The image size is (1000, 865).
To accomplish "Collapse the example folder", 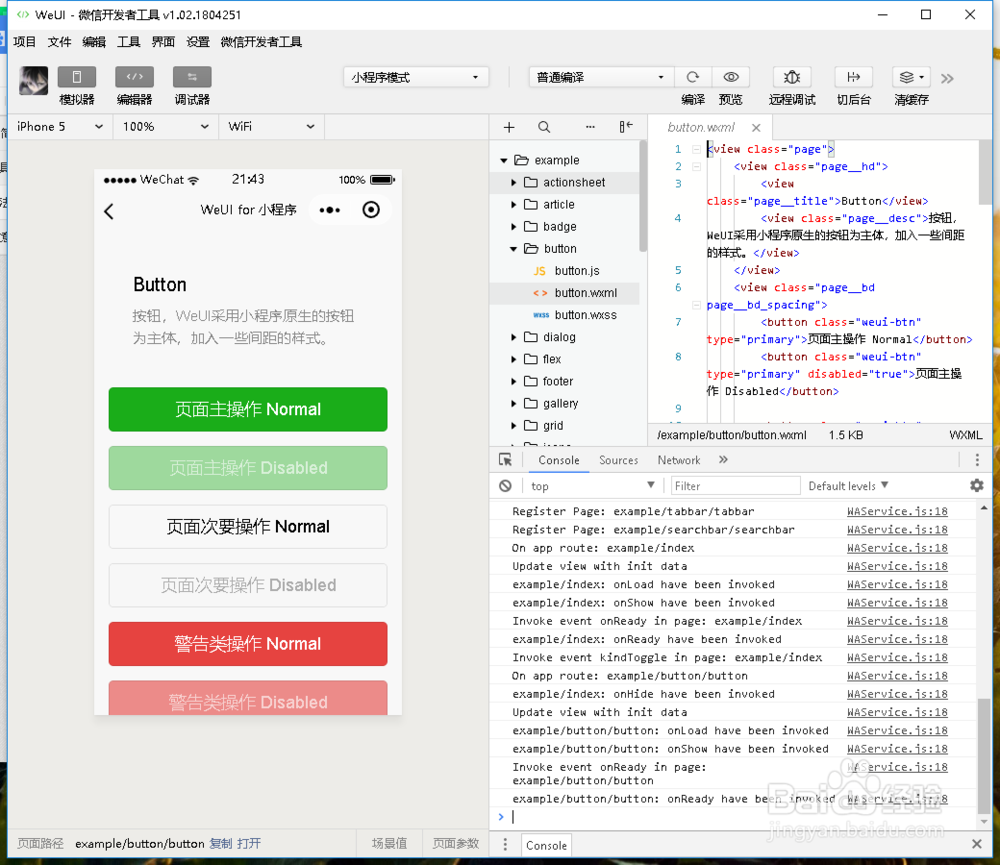I will (x=504, y=160).
